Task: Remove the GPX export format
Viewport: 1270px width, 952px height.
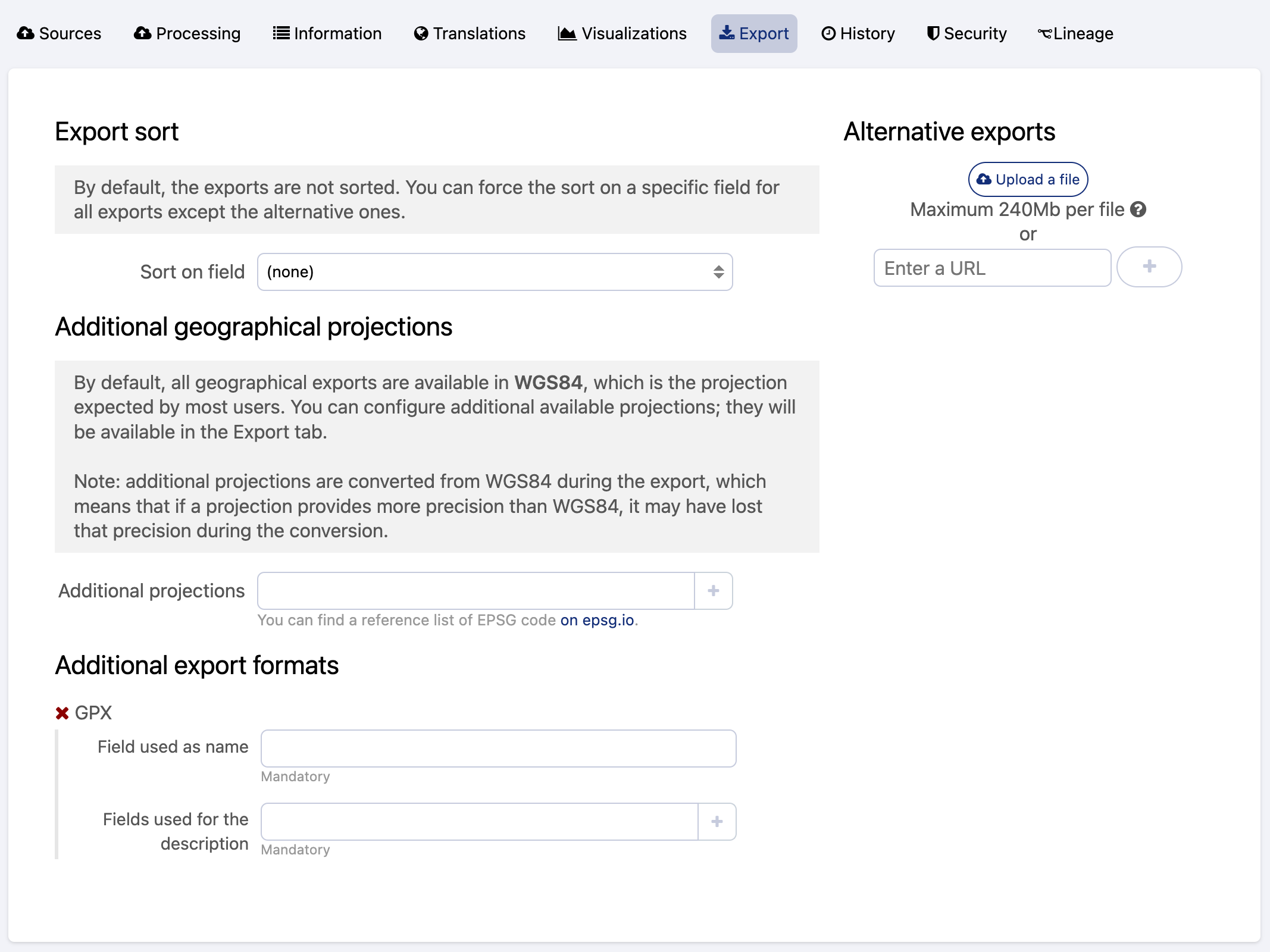Action: (x=62, y=713)
